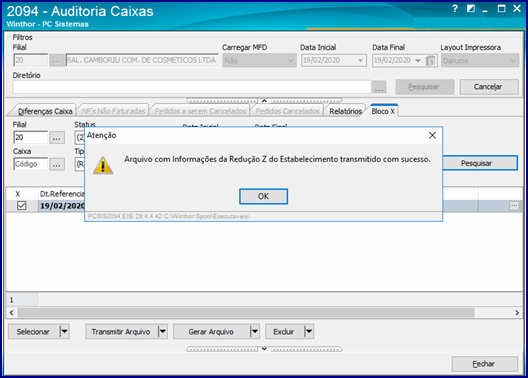Screen dimensions: 528x378
Task: Open the Bloco X Filial lookup button
Action: click(57, 138)
